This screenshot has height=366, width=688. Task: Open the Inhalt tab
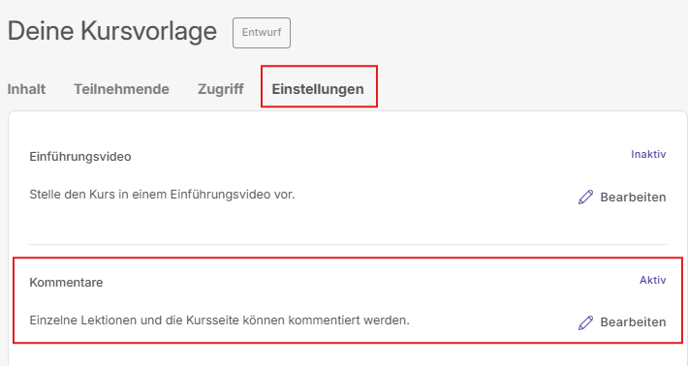[26, 89]
